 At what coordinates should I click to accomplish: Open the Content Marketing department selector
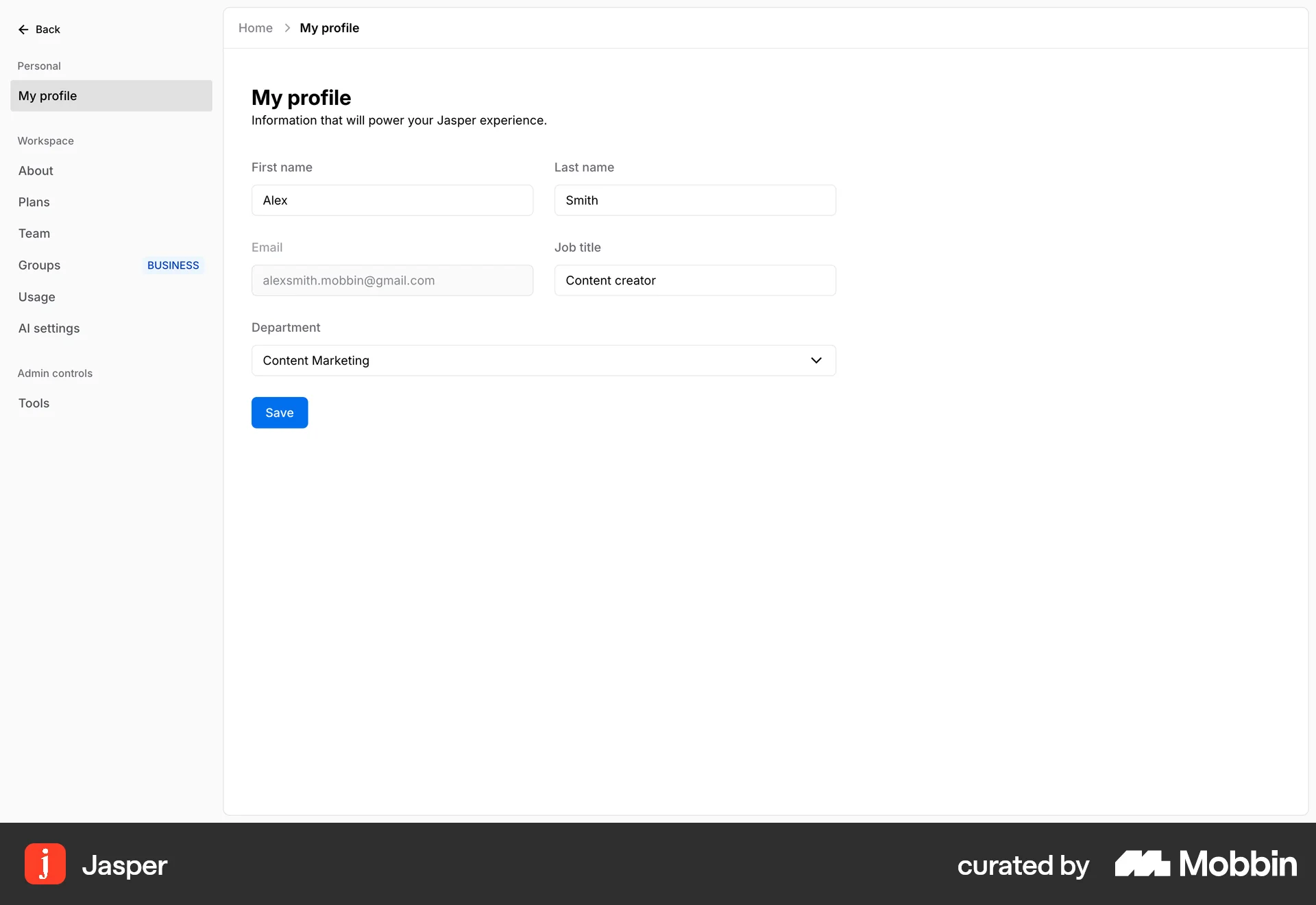point(535,361)
